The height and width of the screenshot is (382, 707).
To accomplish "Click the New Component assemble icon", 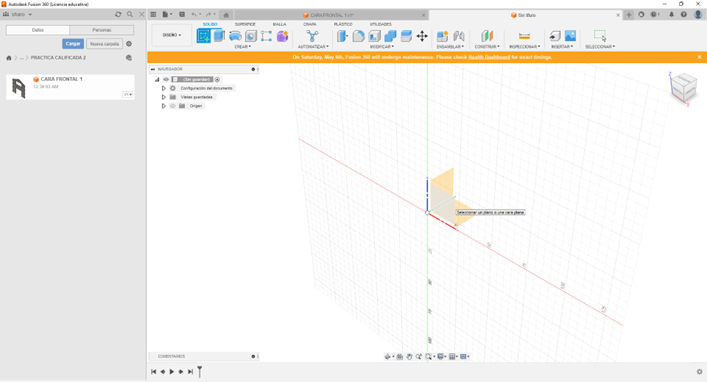I will [x=442, y=36].
